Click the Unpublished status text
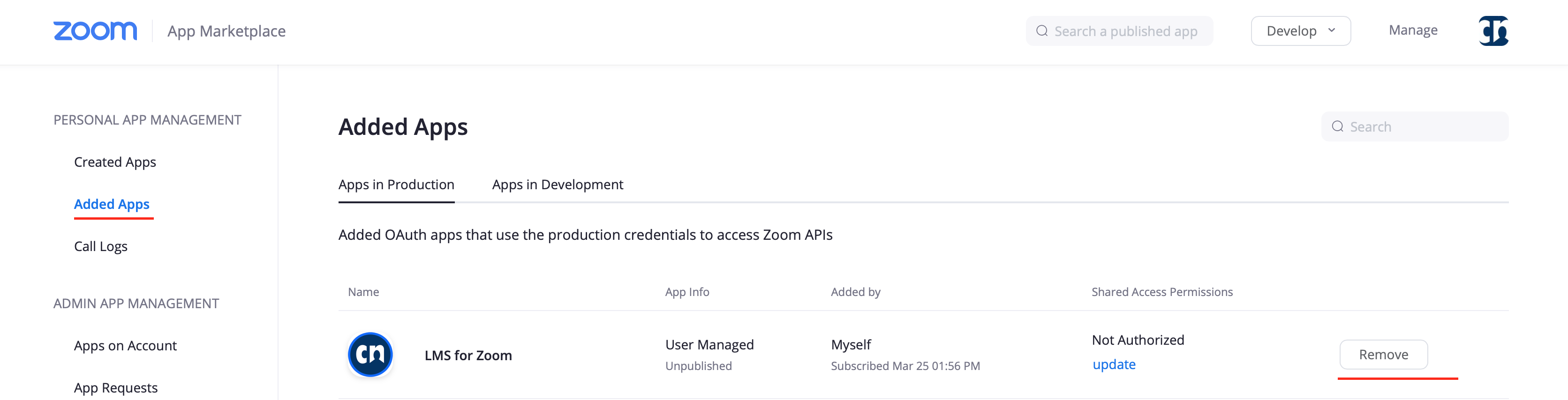Image resolution: width=1568 pixels, height=400 pixels. click(x=698, y=366)
